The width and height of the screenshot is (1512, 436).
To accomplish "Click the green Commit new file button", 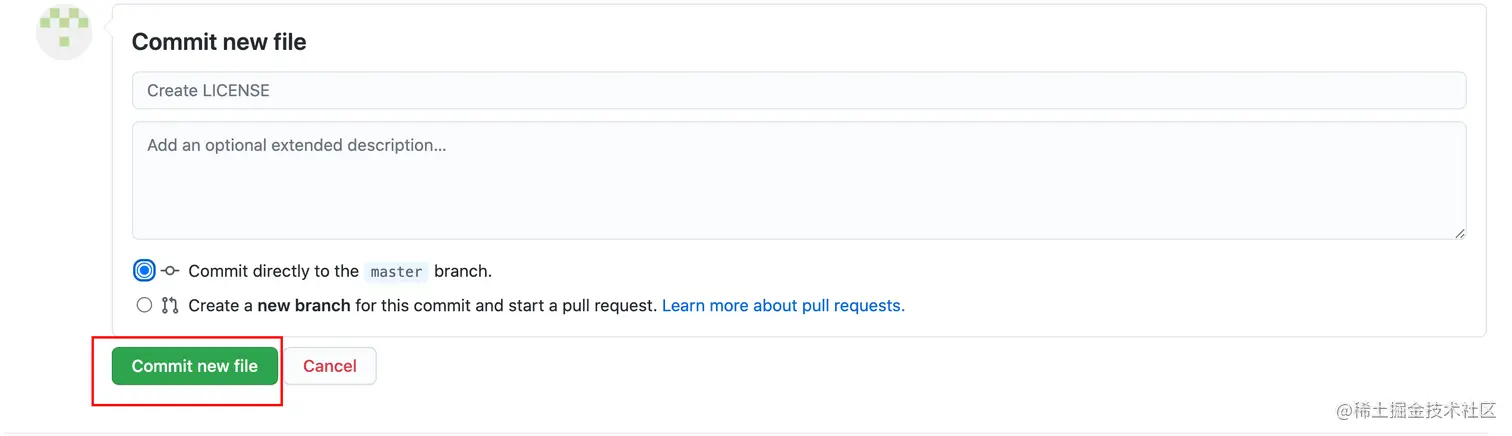I will tap(195, 366).
